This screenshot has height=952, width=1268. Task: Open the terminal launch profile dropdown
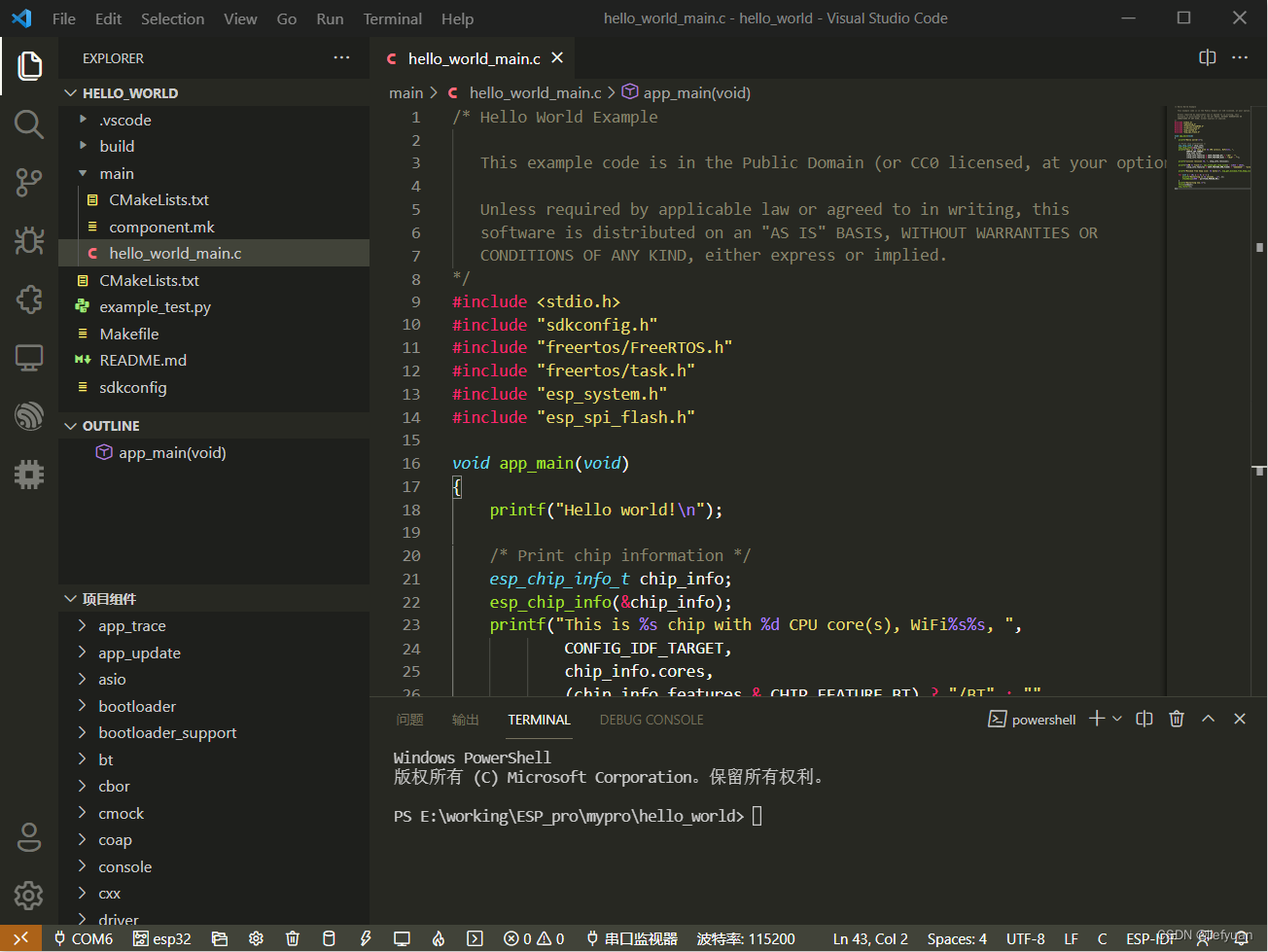(x=1117, y=719)
